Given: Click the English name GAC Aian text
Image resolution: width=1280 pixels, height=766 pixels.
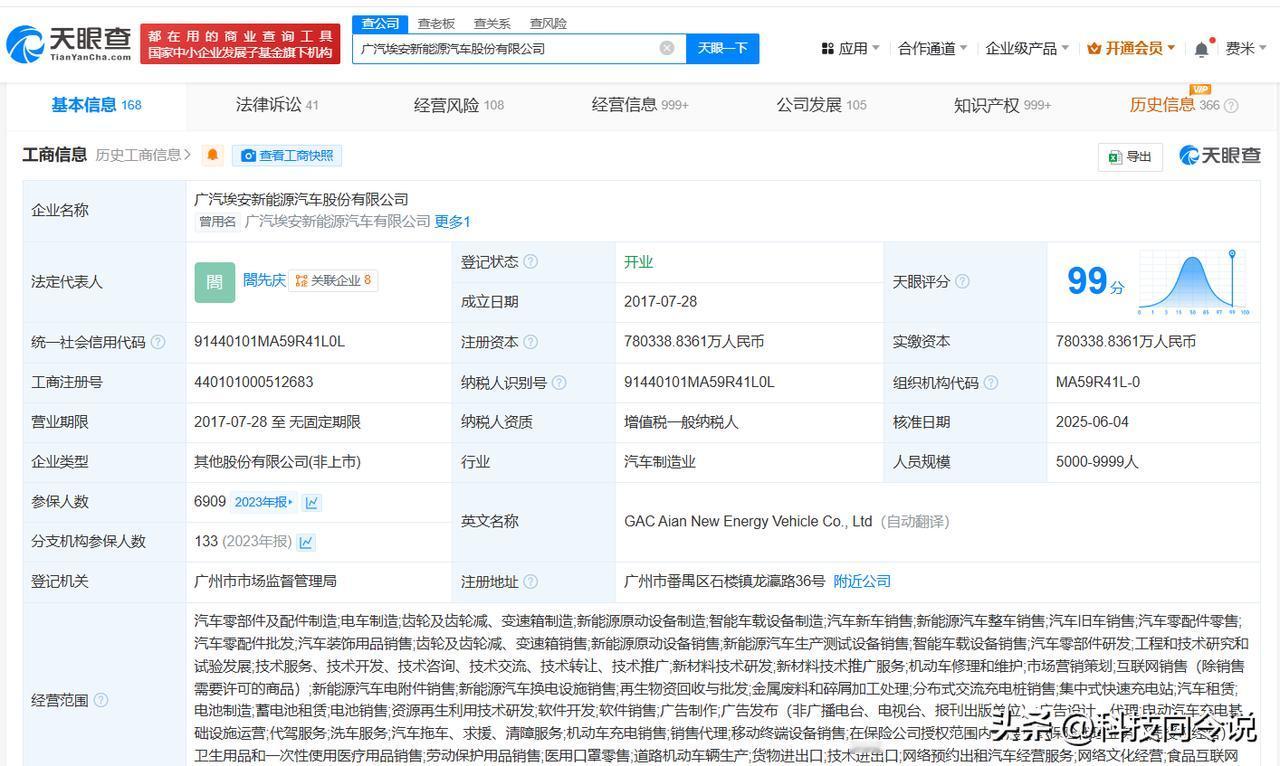Looking at the screenshot, I should point(748,521).
